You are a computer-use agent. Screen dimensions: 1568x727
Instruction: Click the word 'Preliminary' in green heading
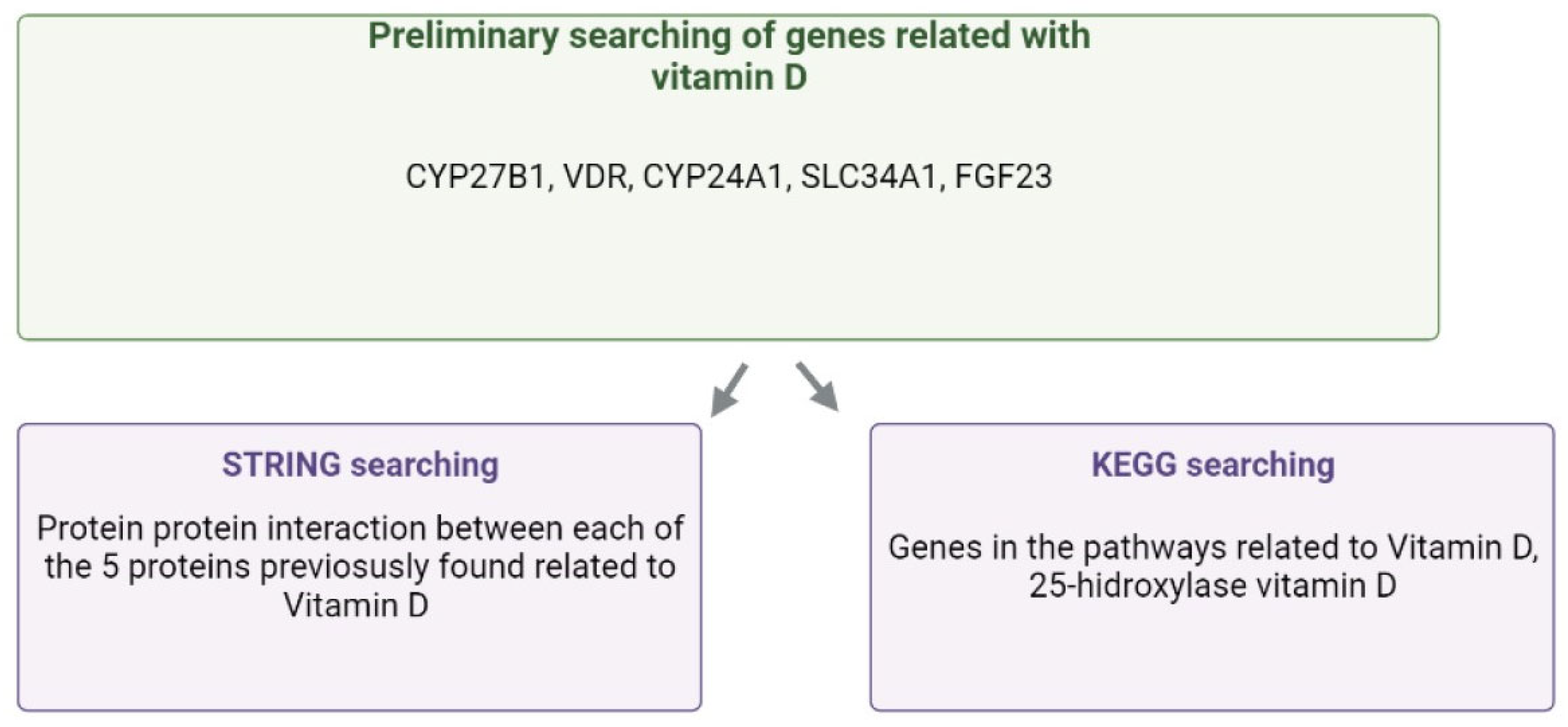tap(463, 35)
